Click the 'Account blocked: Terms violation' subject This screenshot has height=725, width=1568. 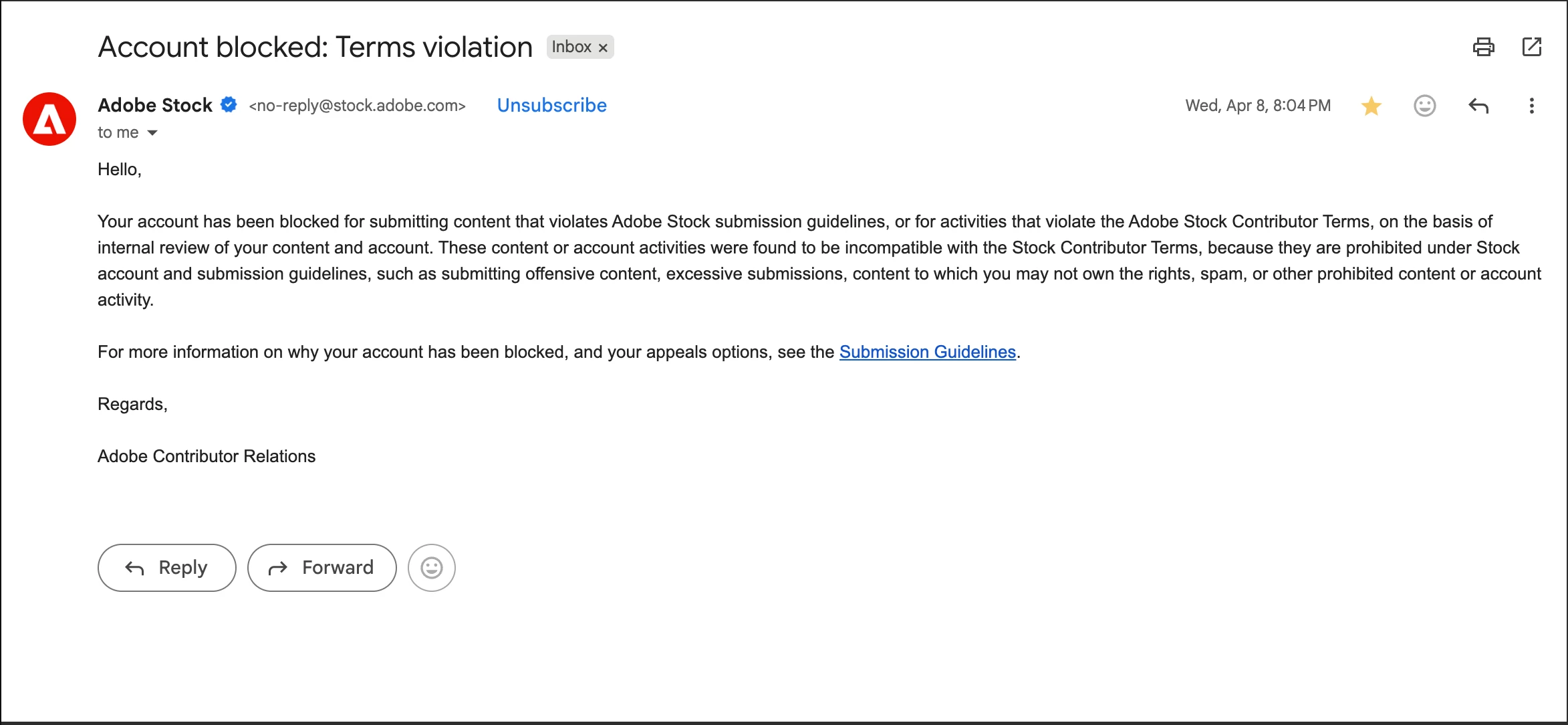pyautogui.click(x=315, y=47)
